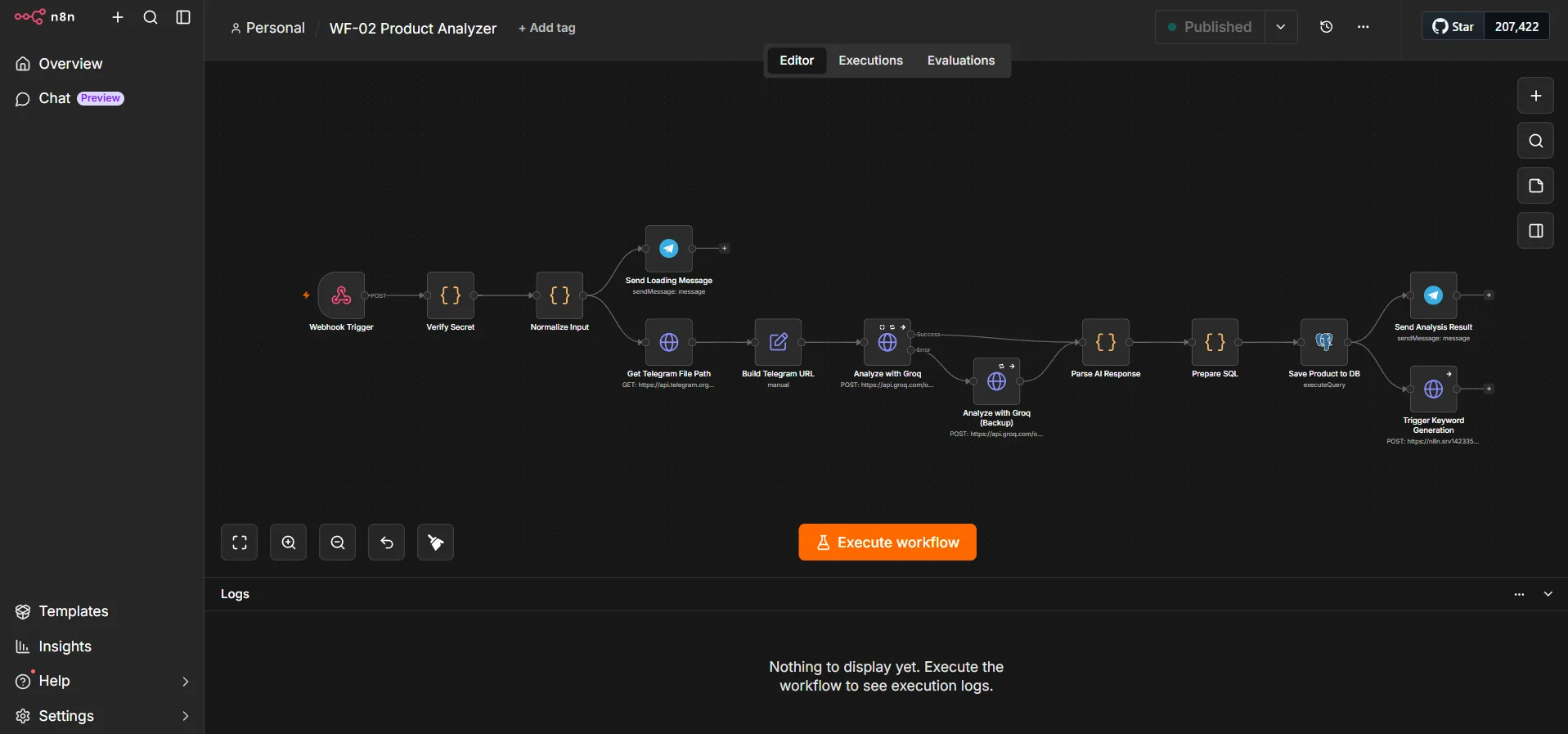Select the Trigger Keyword Generation node
This screenshot has height=734, width=1568.
1434,389
